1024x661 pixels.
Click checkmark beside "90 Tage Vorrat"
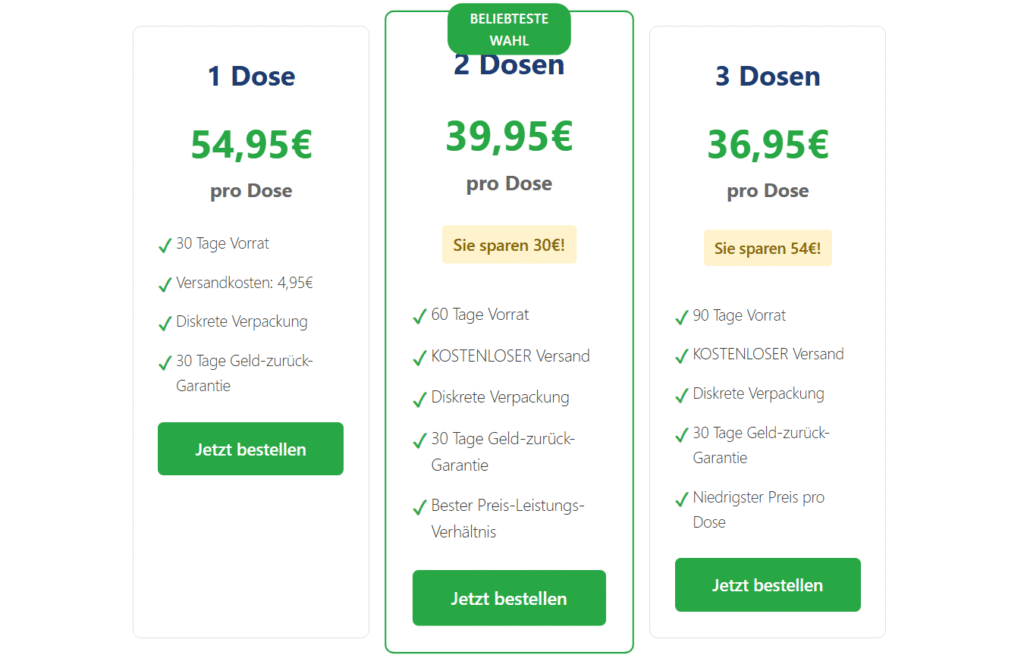682,317
